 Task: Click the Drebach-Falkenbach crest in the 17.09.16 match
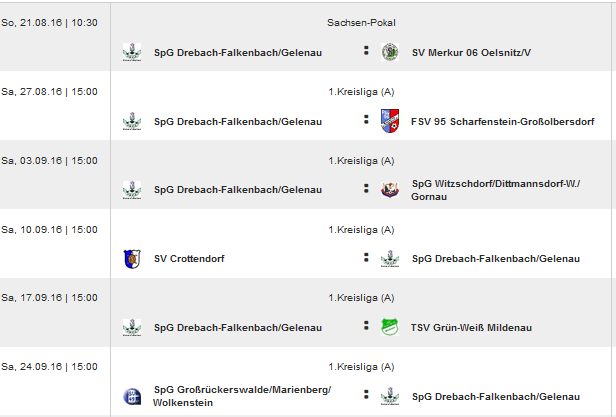(x=132, y=327)
